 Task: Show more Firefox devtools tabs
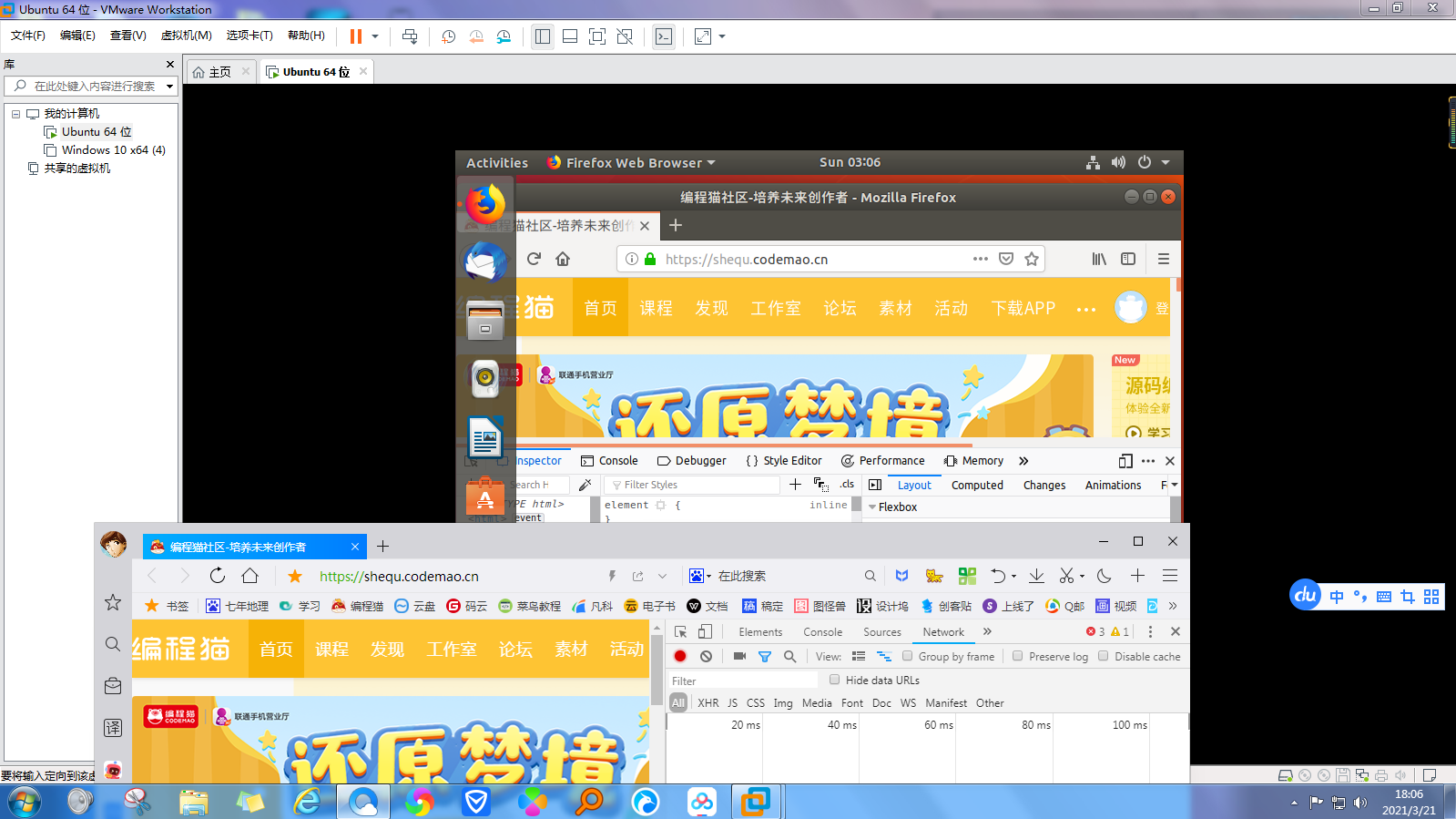click(1023, 461)
